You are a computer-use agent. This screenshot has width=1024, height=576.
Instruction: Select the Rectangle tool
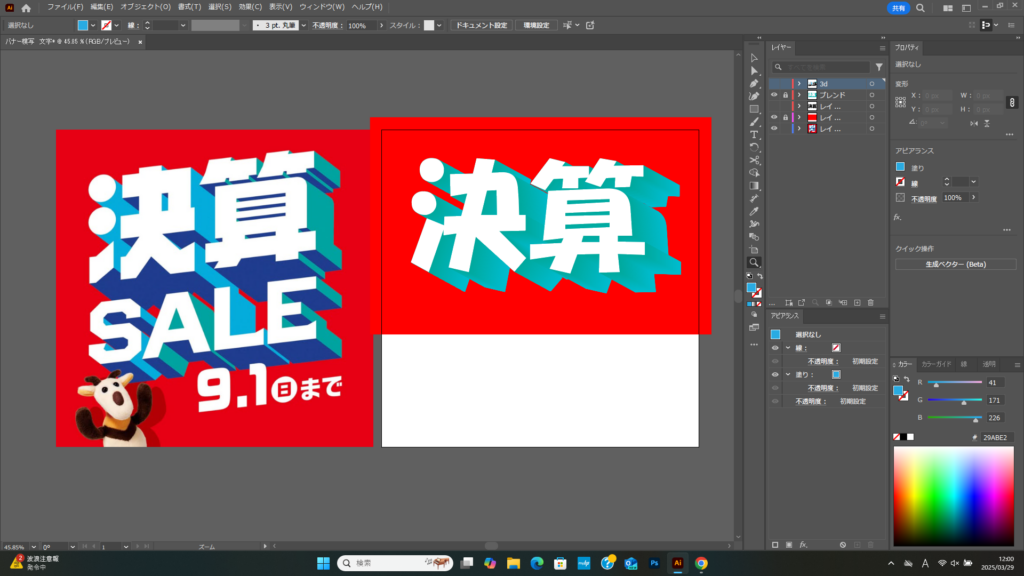point(754,109)
